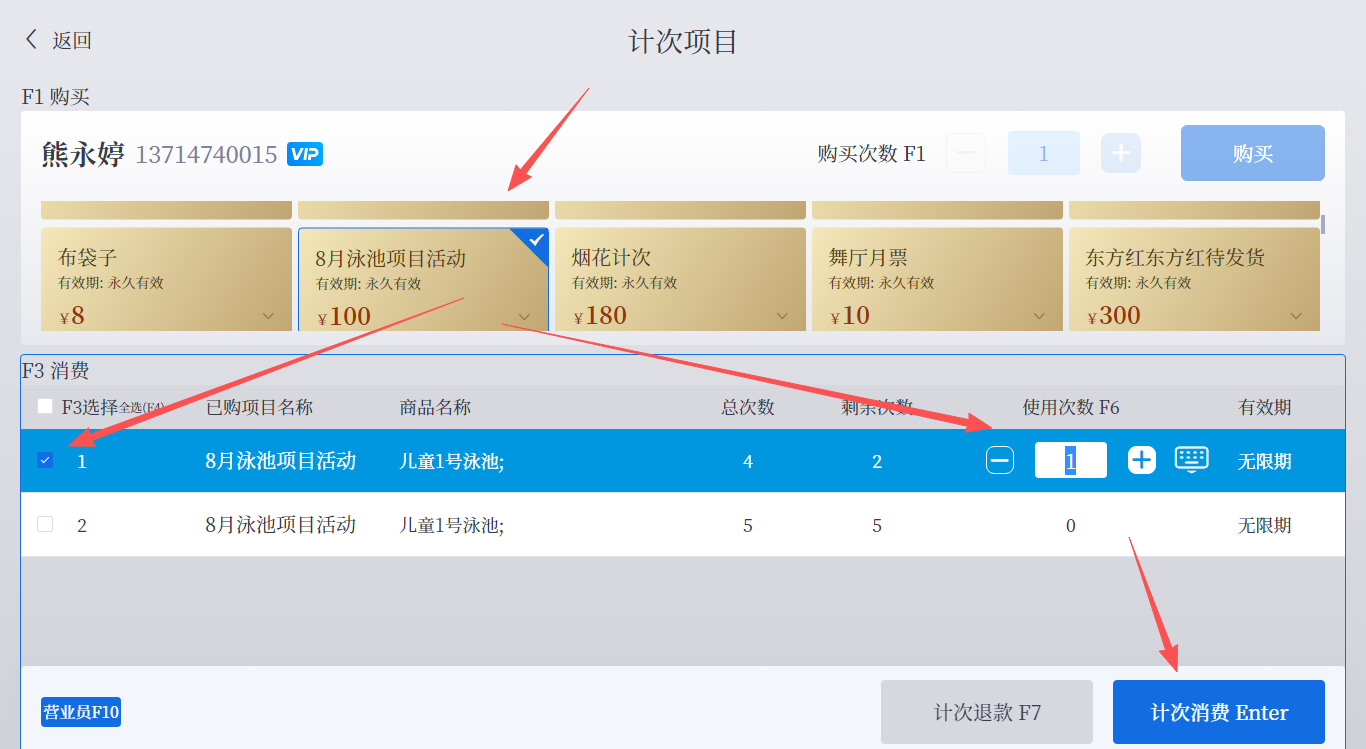
Task: Click the 计次消费 Enter button
Action: [1219, 712]
